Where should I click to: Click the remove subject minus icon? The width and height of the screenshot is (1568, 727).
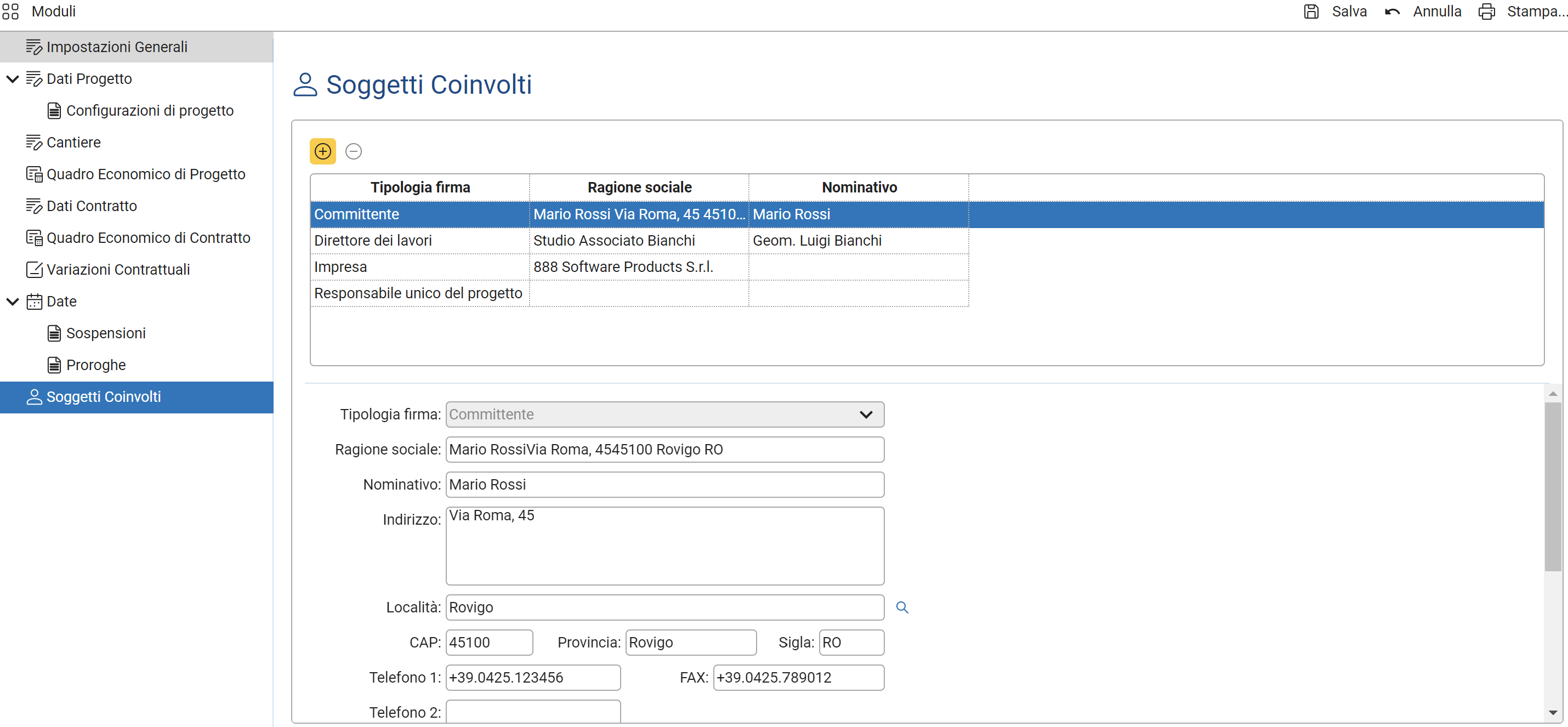(x=354, y=151)
